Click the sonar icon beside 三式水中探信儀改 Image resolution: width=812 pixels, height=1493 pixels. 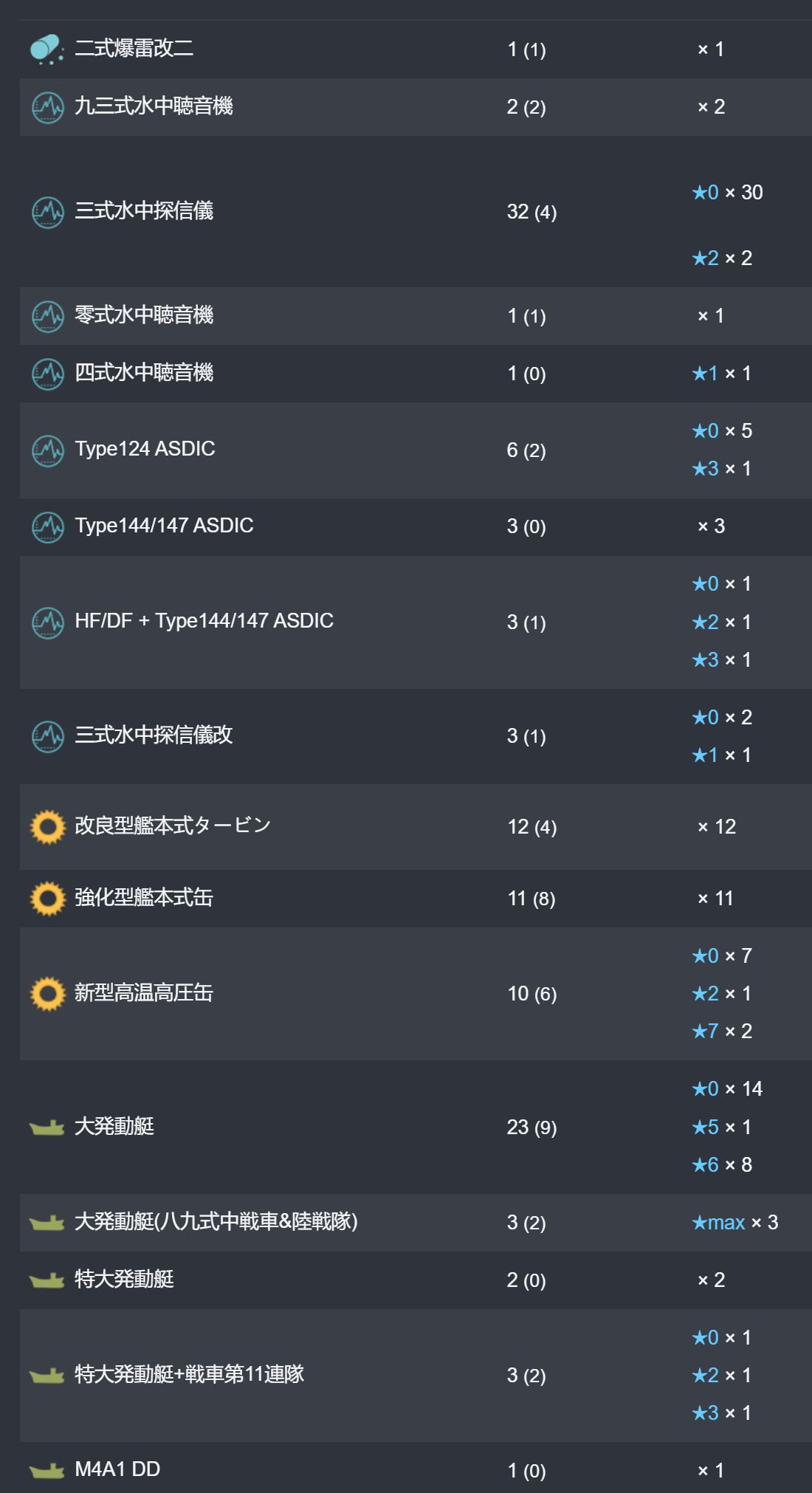pos(48,736)
